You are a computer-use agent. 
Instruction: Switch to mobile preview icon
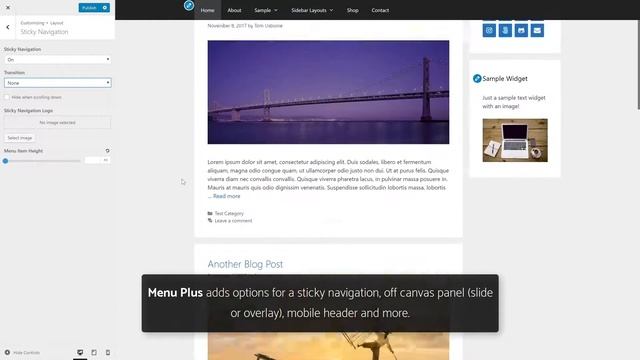(108, 352)
